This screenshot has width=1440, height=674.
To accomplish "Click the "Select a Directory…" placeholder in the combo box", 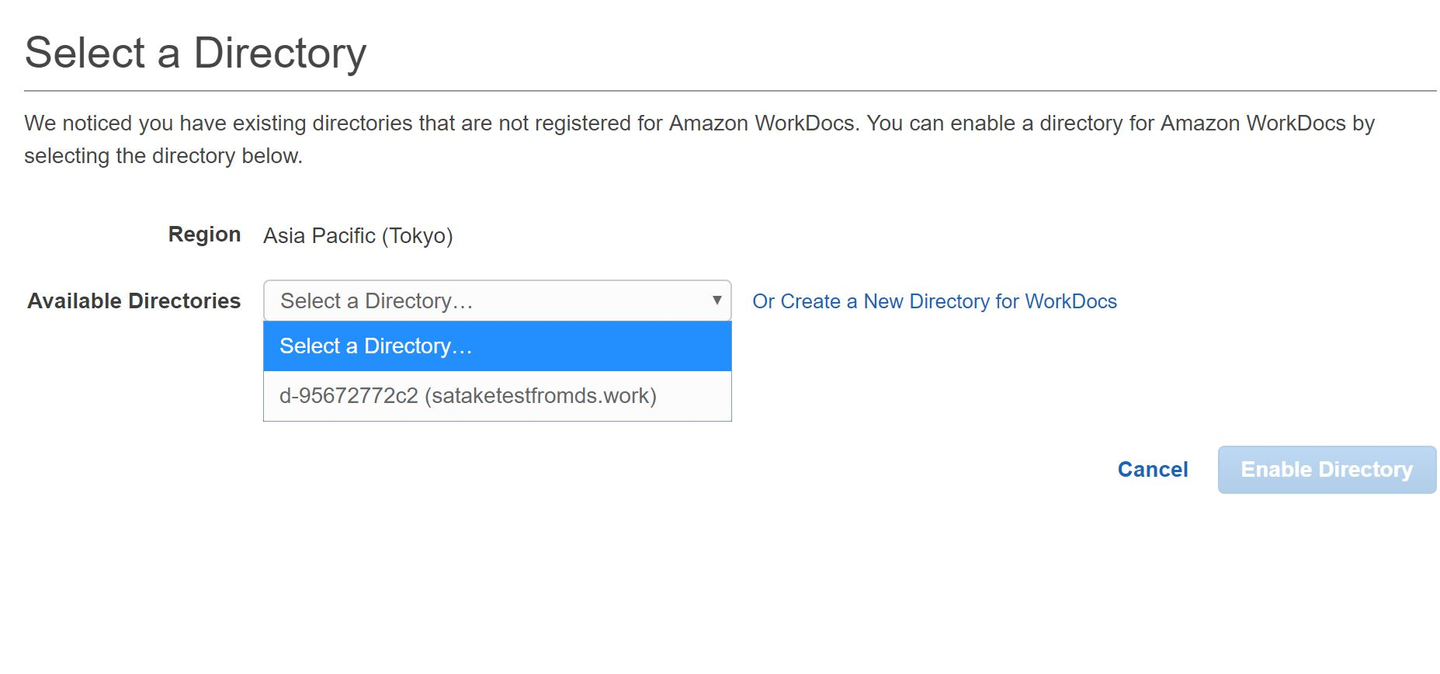I will click(376, 301).
